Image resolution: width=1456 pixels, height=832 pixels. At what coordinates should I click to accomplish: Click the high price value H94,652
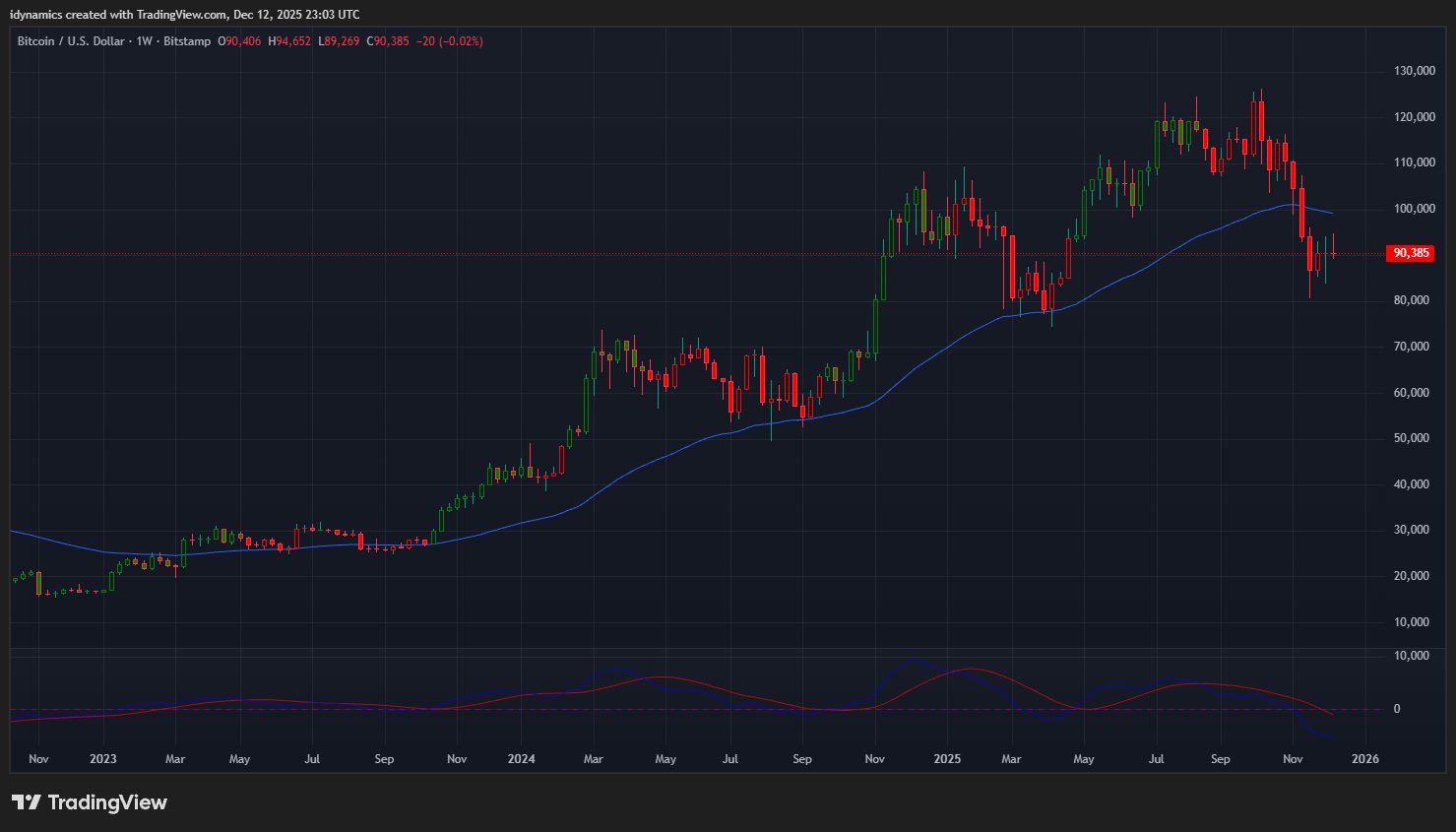click(x=289, y=41)
